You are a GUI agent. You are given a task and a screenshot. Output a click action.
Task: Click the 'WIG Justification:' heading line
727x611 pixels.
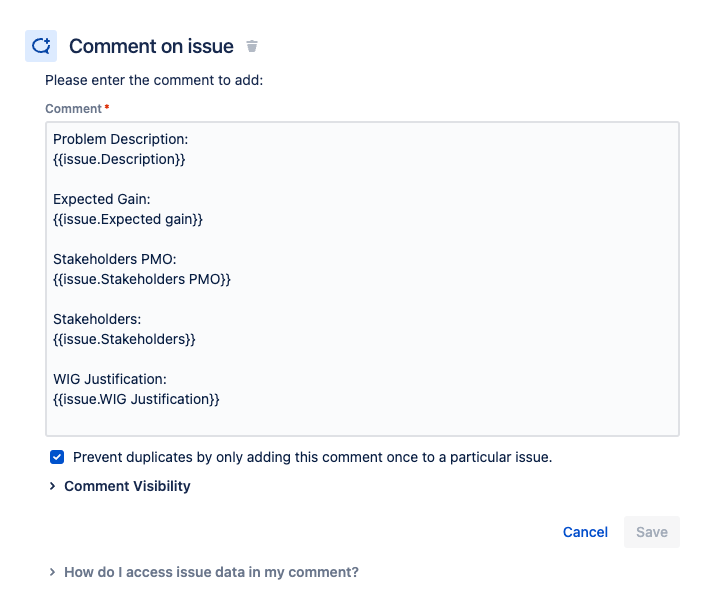pyautogui.click(x=110, y=379)
